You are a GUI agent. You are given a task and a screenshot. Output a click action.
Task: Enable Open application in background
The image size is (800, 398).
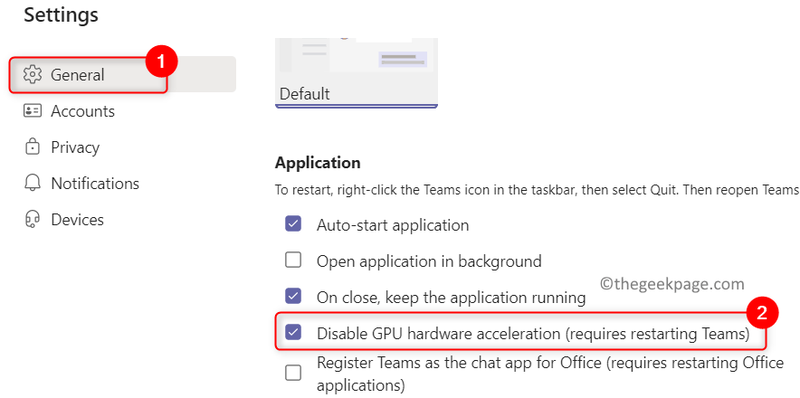pyautogui.click(x=293, y=260)
